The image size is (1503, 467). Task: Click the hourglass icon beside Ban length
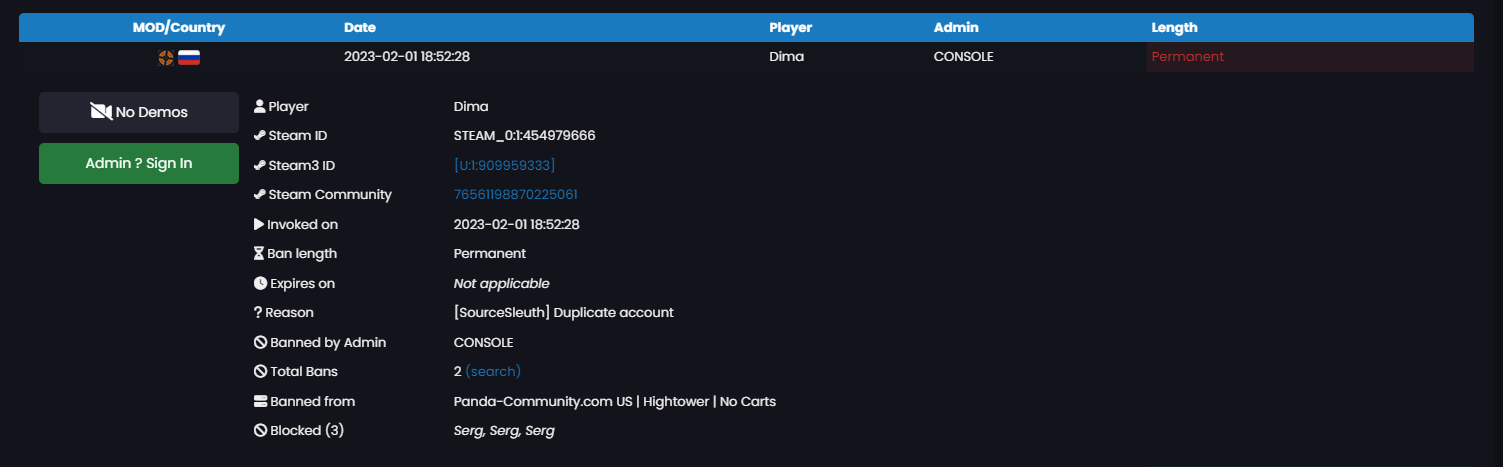[x=259, y=254]
